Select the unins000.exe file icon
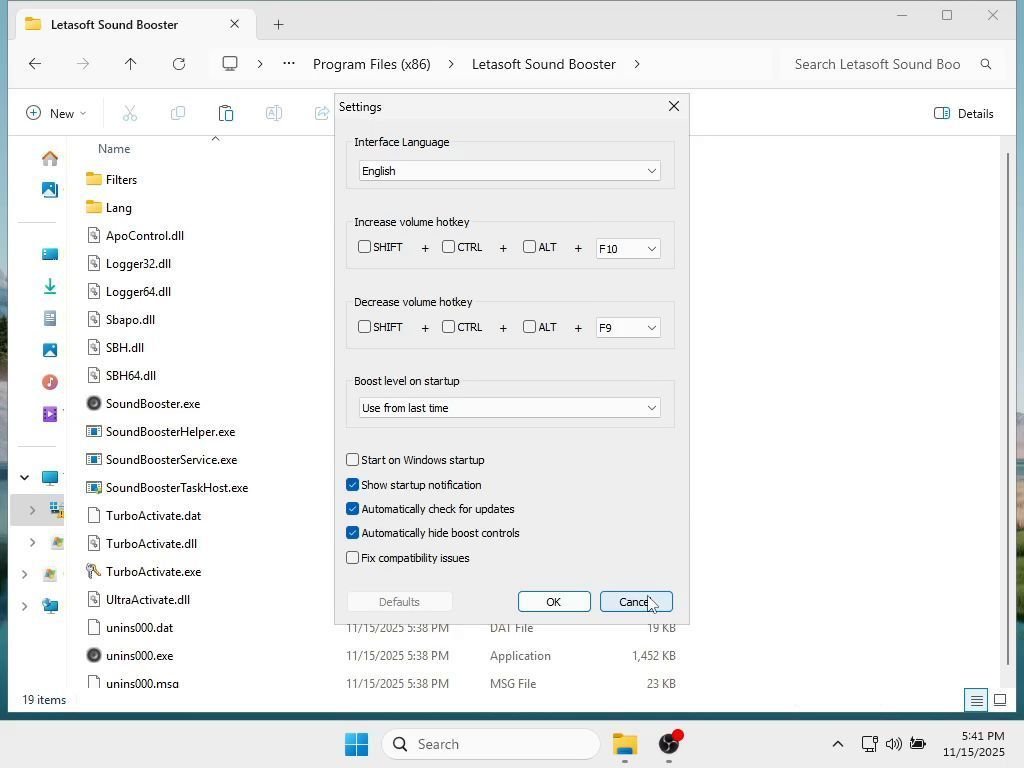Image resolution: width=1024 pixels, height=768 pixels. 94,656
